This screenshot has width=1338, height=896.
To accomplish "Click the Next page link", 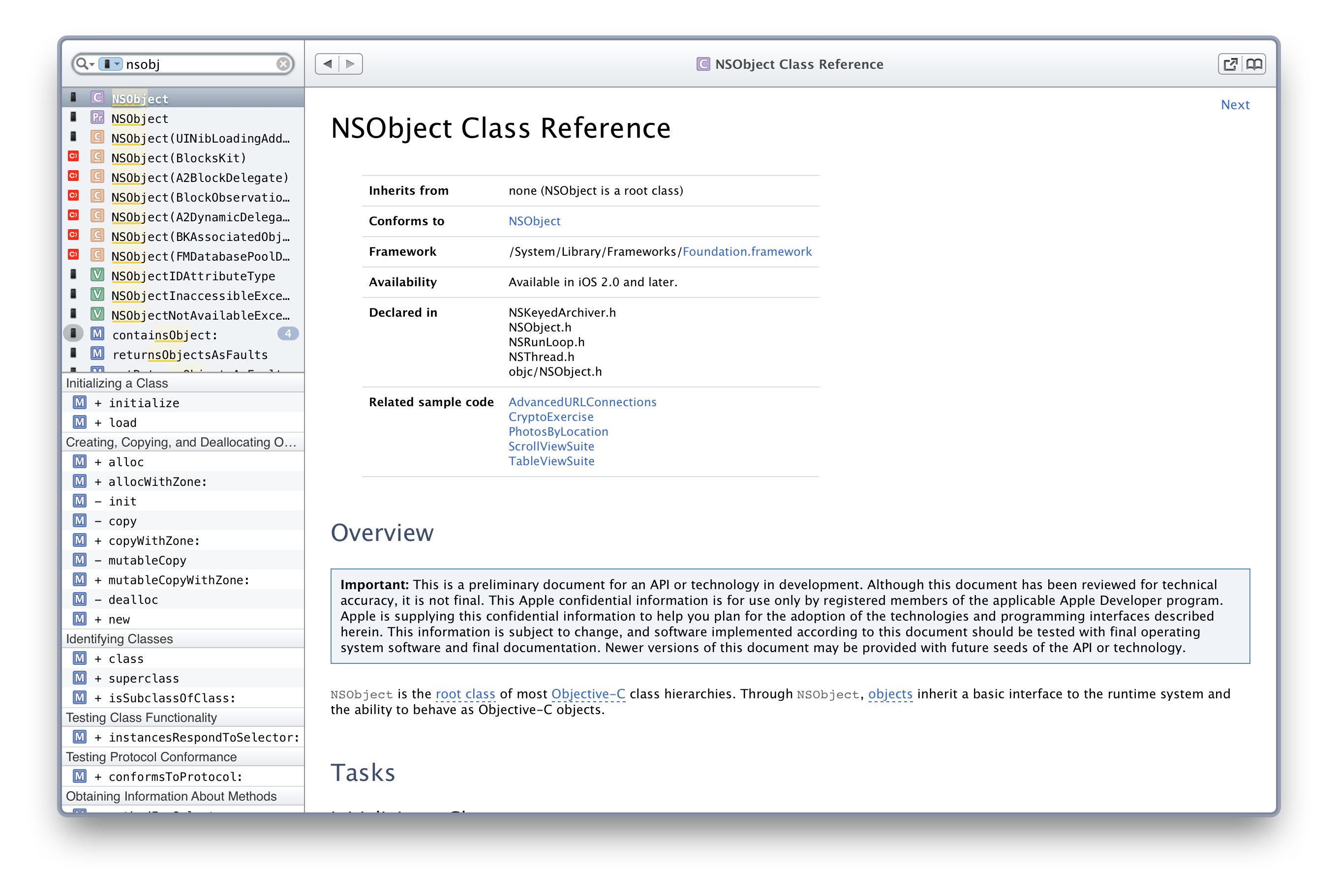I will tap(1235, 105).
